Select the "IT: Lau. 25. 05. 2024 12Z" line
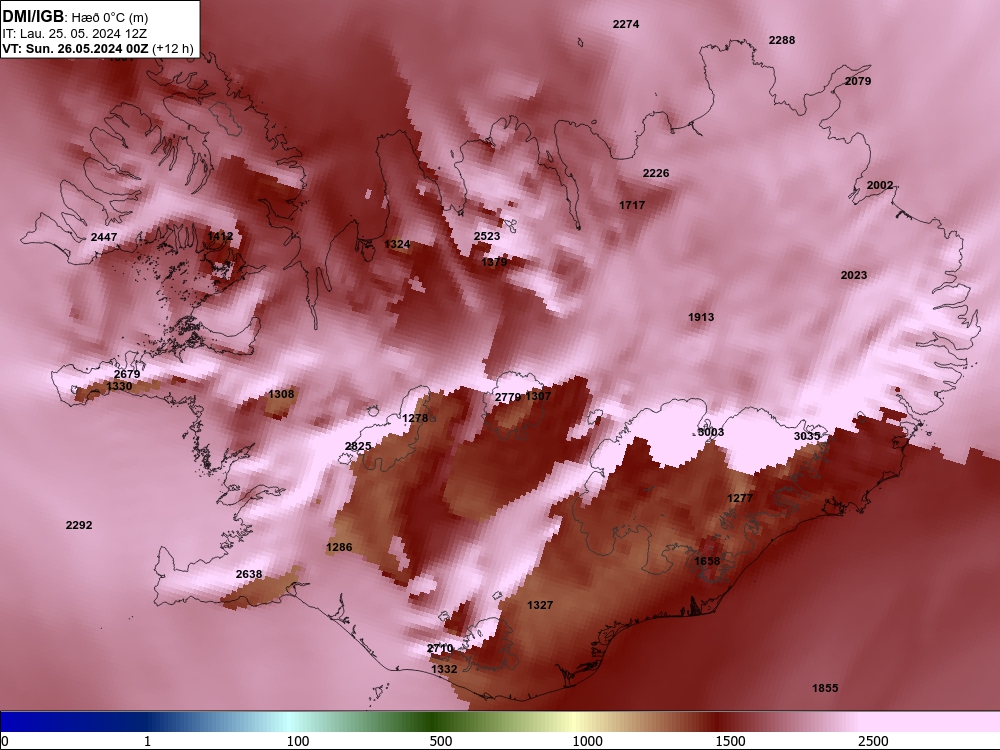The width and height of the screenshot is (1000, 750). click(x=75, y=34)
